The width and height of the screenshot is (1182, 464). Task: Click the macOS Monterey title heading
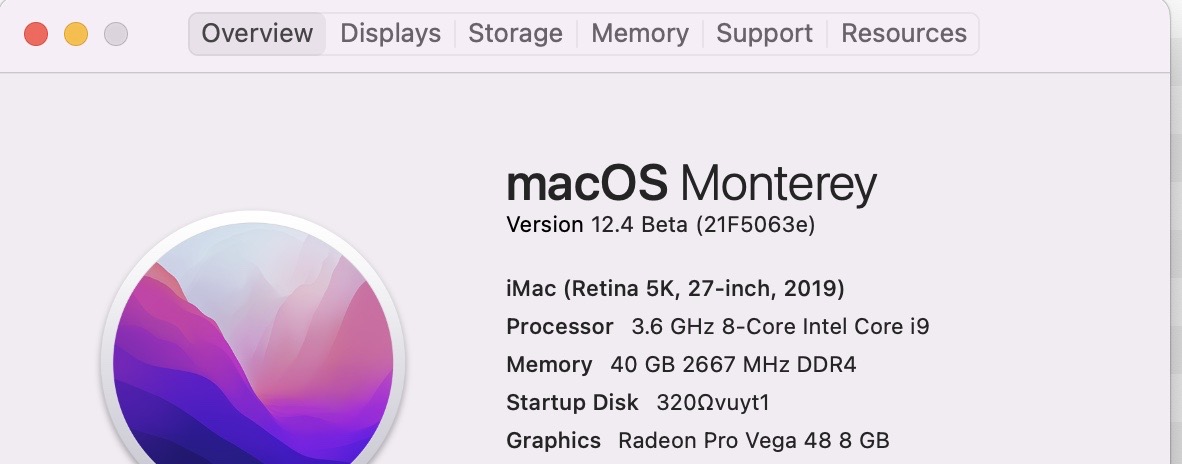pyautogui.click(x=691, y=184)
